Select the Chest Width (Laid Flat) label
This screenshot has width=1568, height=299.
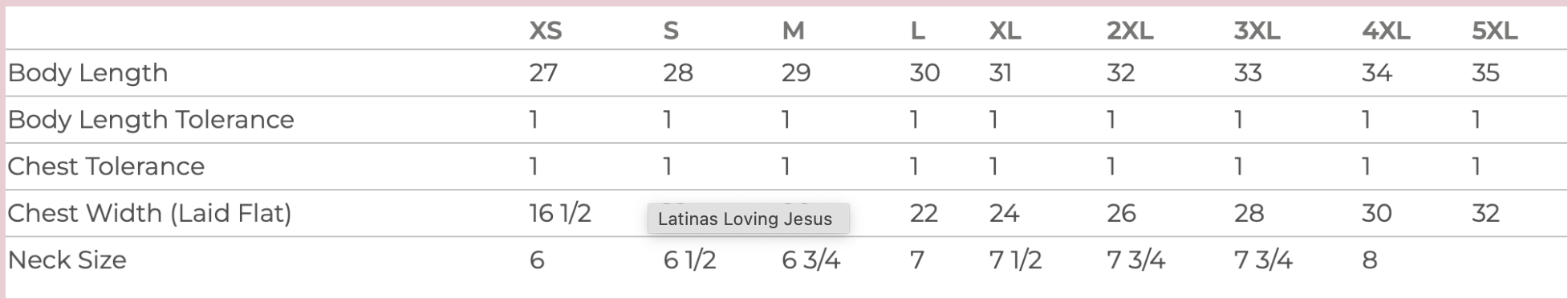click(149, 214)
